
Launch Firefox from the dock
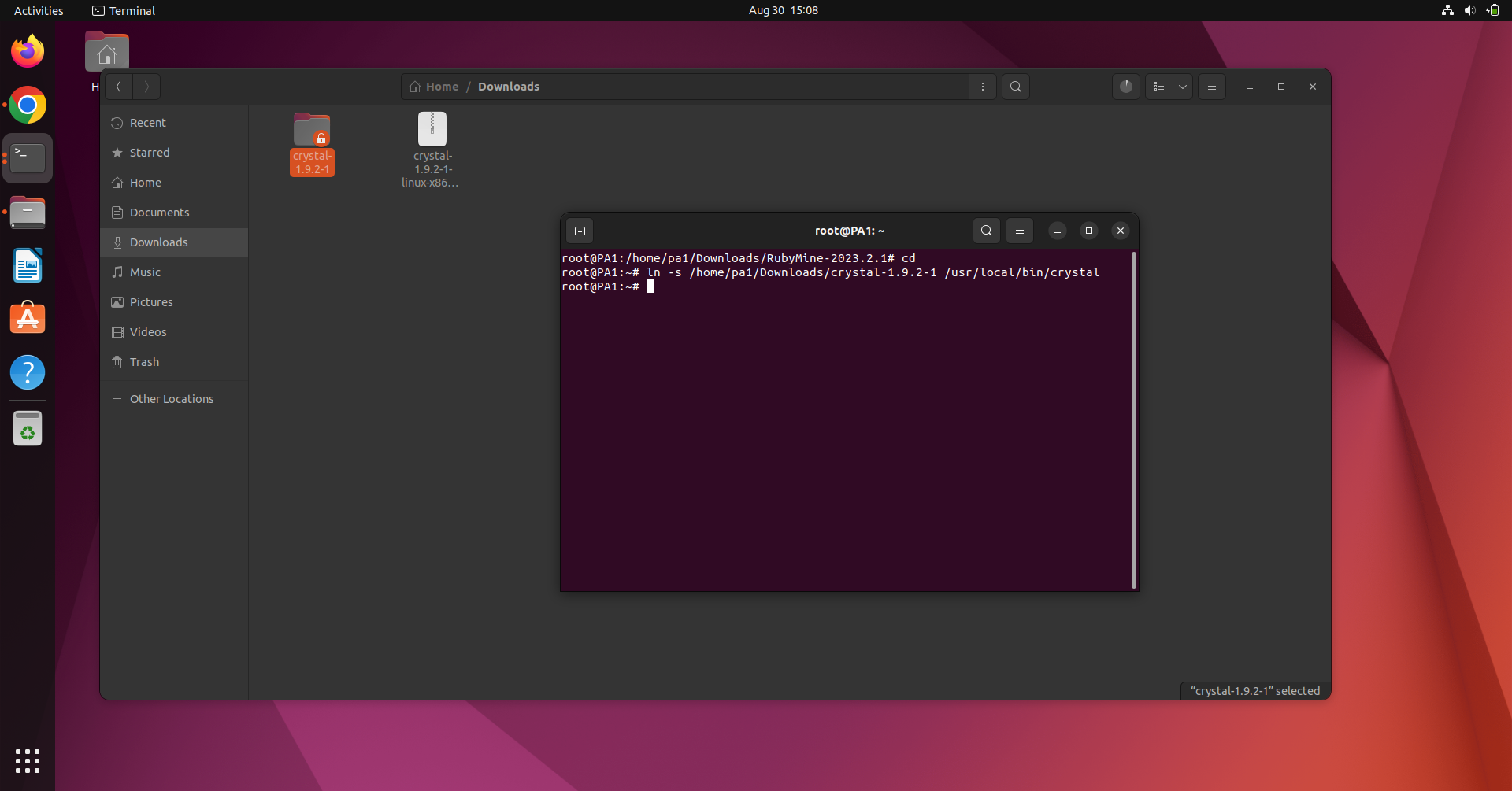(27, 50)
